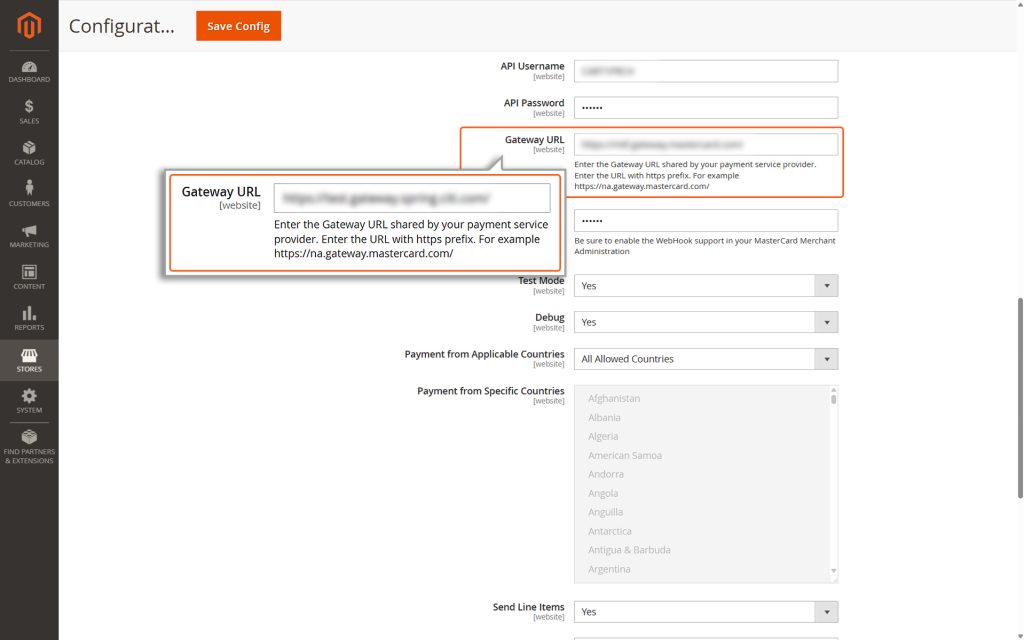Open the Test Mode dropdown
Viewport: 1024px width, 640px height.
(x=705, y=285)
